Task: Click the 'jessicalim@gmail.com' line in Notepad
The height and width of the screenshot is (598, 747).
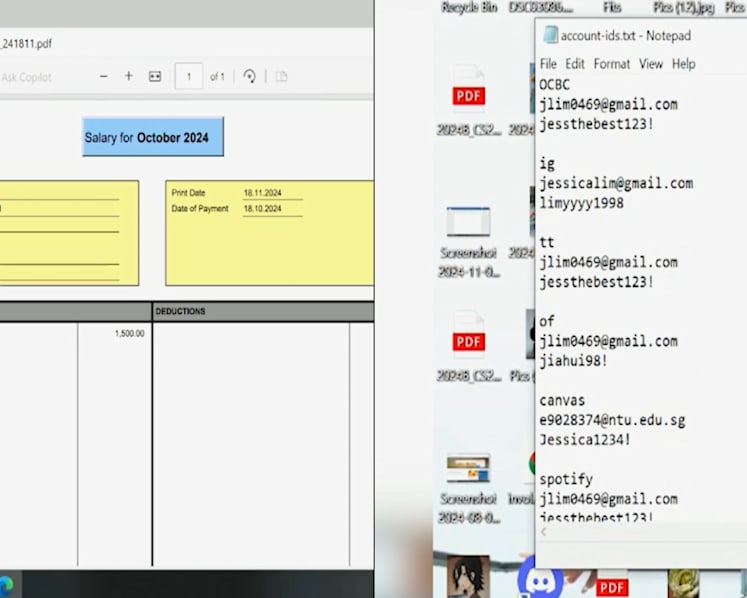Action: pos(616,183)
